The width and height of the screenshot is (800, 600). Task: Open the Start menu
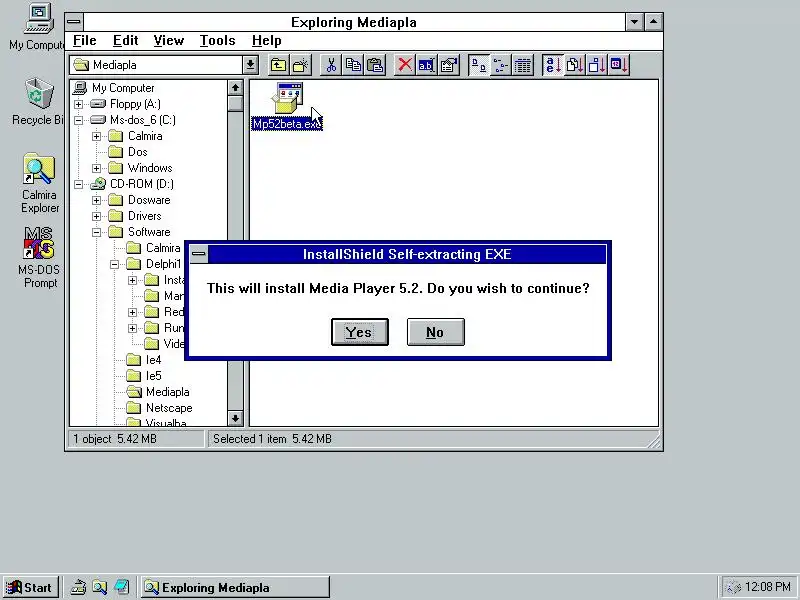click(x=30, y=587)
